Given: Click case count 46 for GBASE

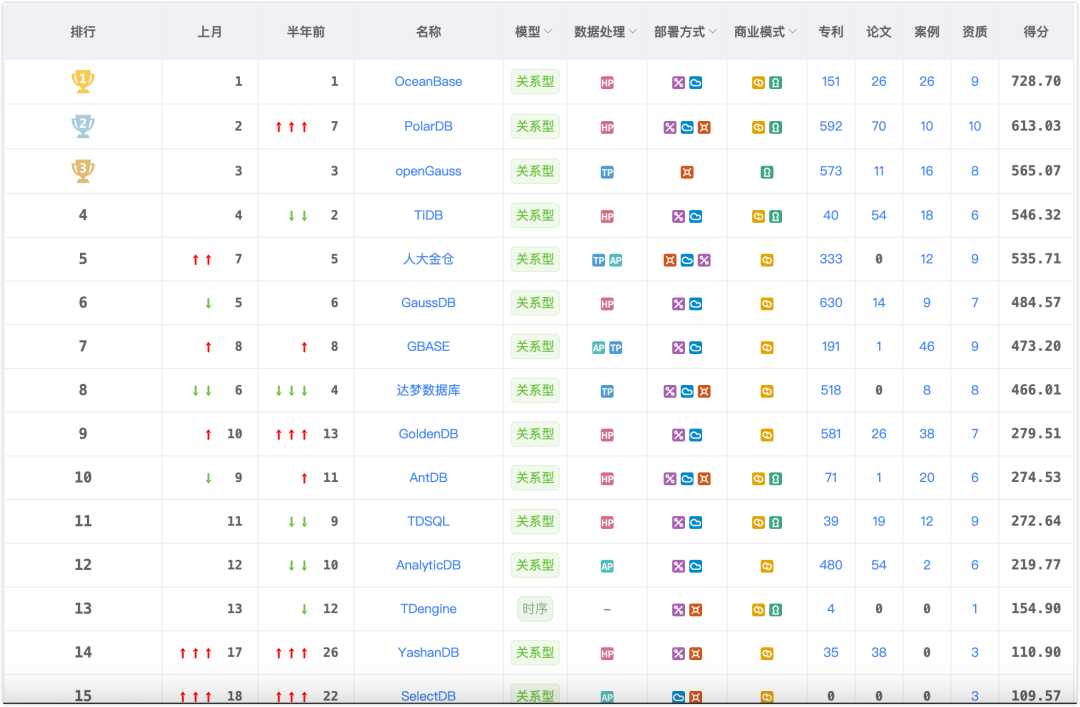Looking at the screenshot, I should coord(927,346).
